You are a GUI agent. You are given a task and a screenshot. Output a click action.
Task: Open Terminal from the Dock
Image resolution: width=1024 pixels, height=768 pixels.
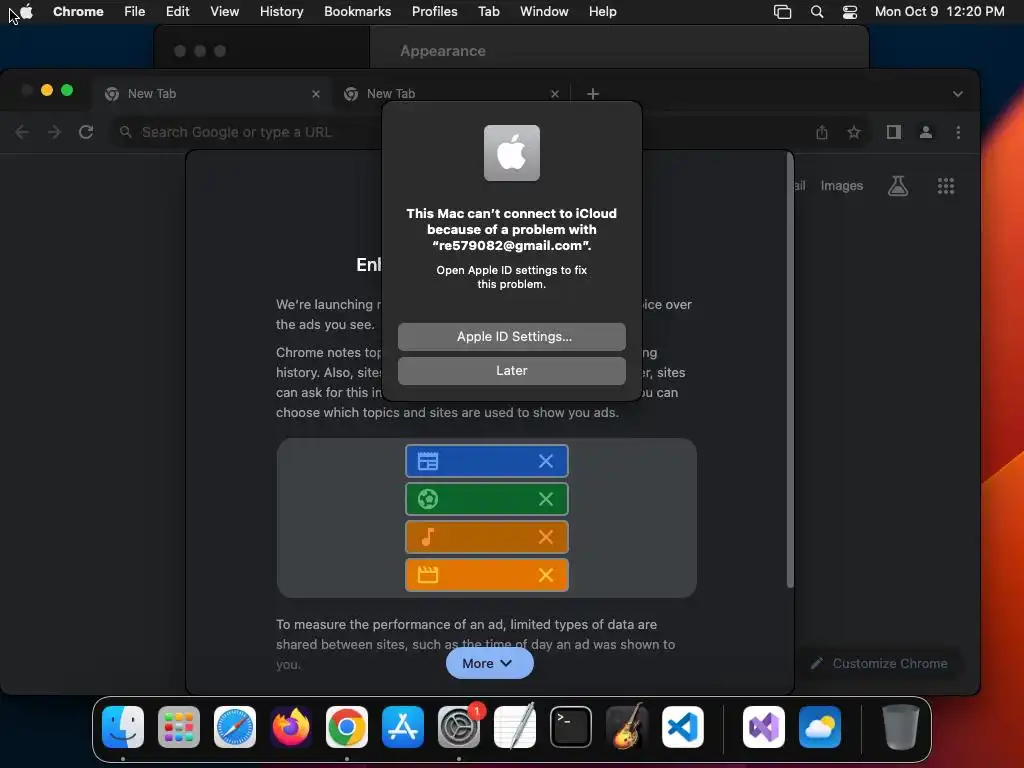[x=571, y=727]
